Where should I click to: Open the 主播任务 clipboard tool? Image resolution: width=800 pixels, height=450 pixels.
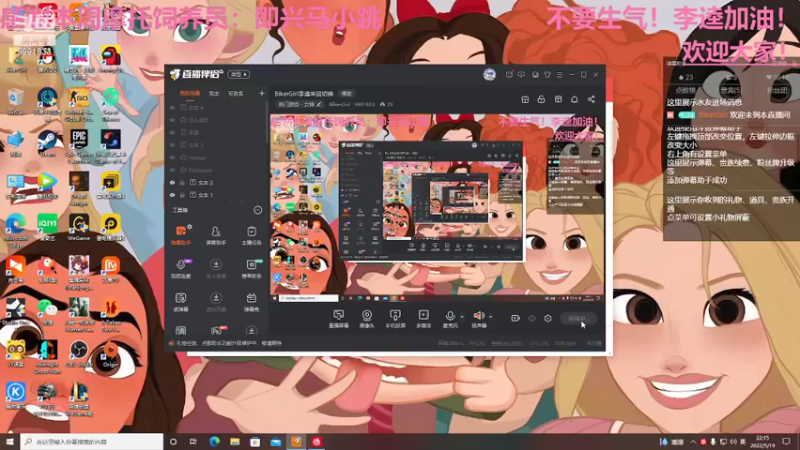[251, 235]
